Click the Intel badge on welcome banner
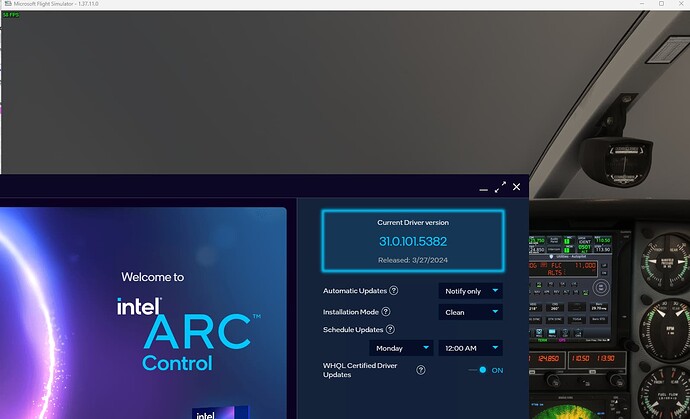The height and width of the screenshot is (419, 690). (220, 412)
